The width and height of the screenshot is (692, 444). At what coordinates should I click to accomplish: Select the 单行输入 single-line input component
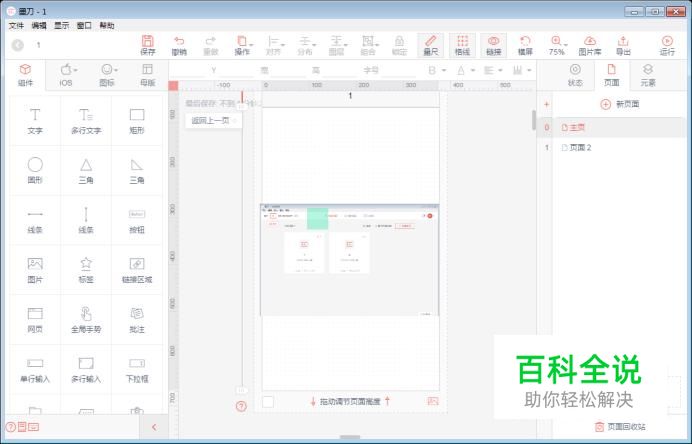tap(35, 369)
